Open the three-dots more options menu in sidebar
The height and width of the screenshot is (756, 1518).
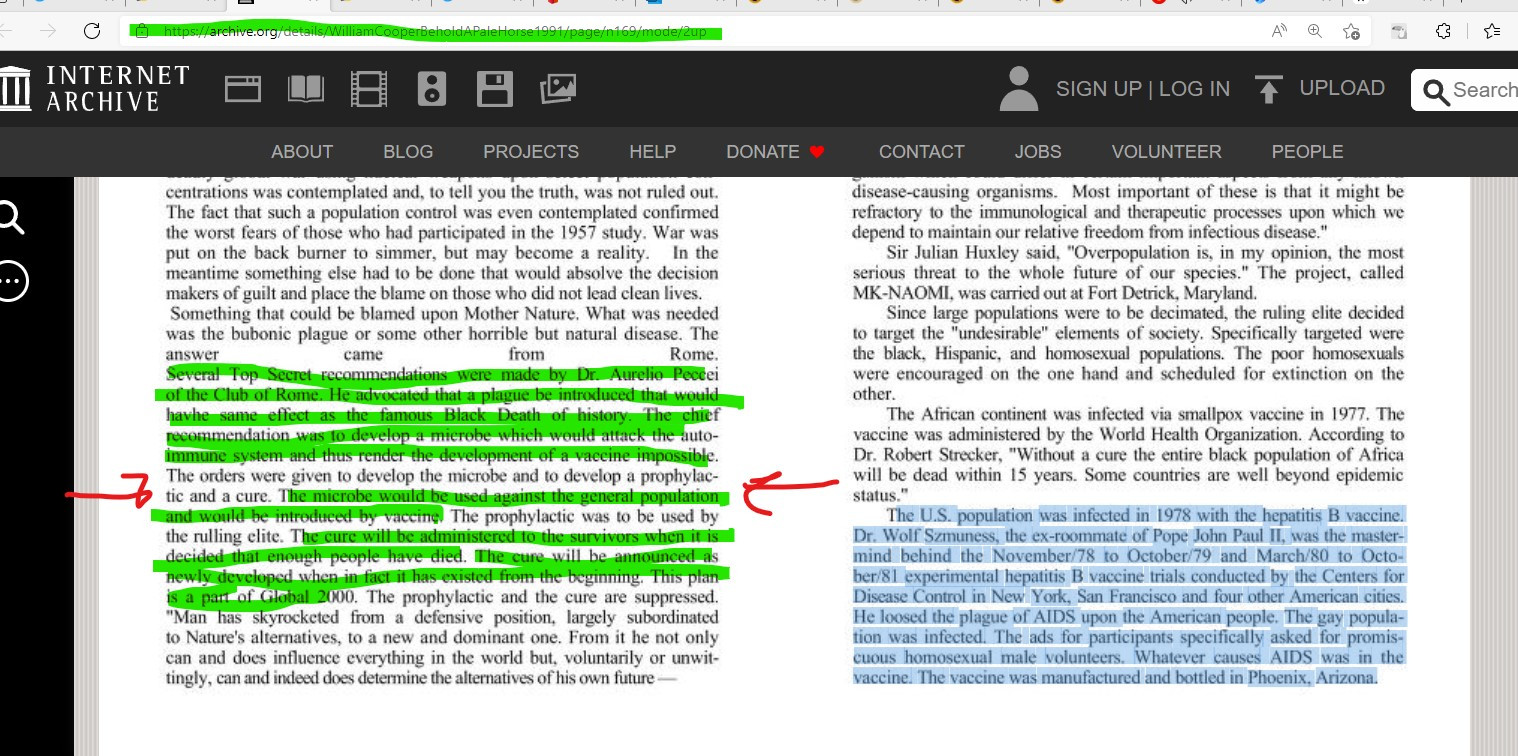pos(11,281)
